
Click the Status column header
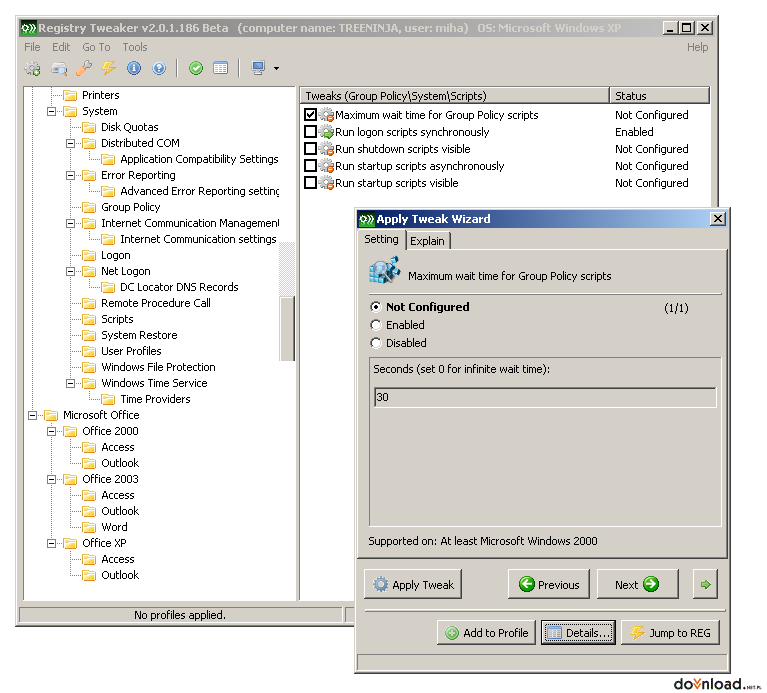click(x=659, y=96)
